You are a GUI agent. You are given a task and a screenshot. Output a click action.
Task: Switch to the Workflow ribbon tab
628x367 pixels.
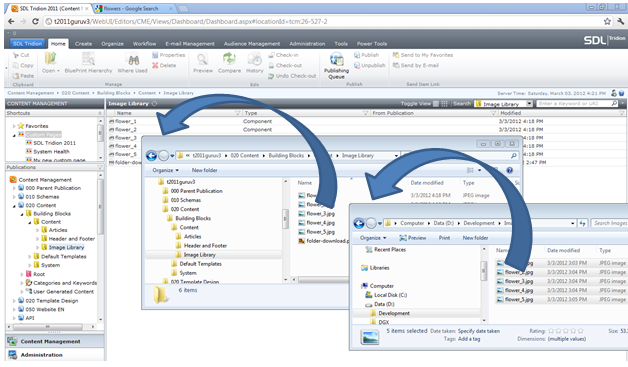tap(144, 44)
